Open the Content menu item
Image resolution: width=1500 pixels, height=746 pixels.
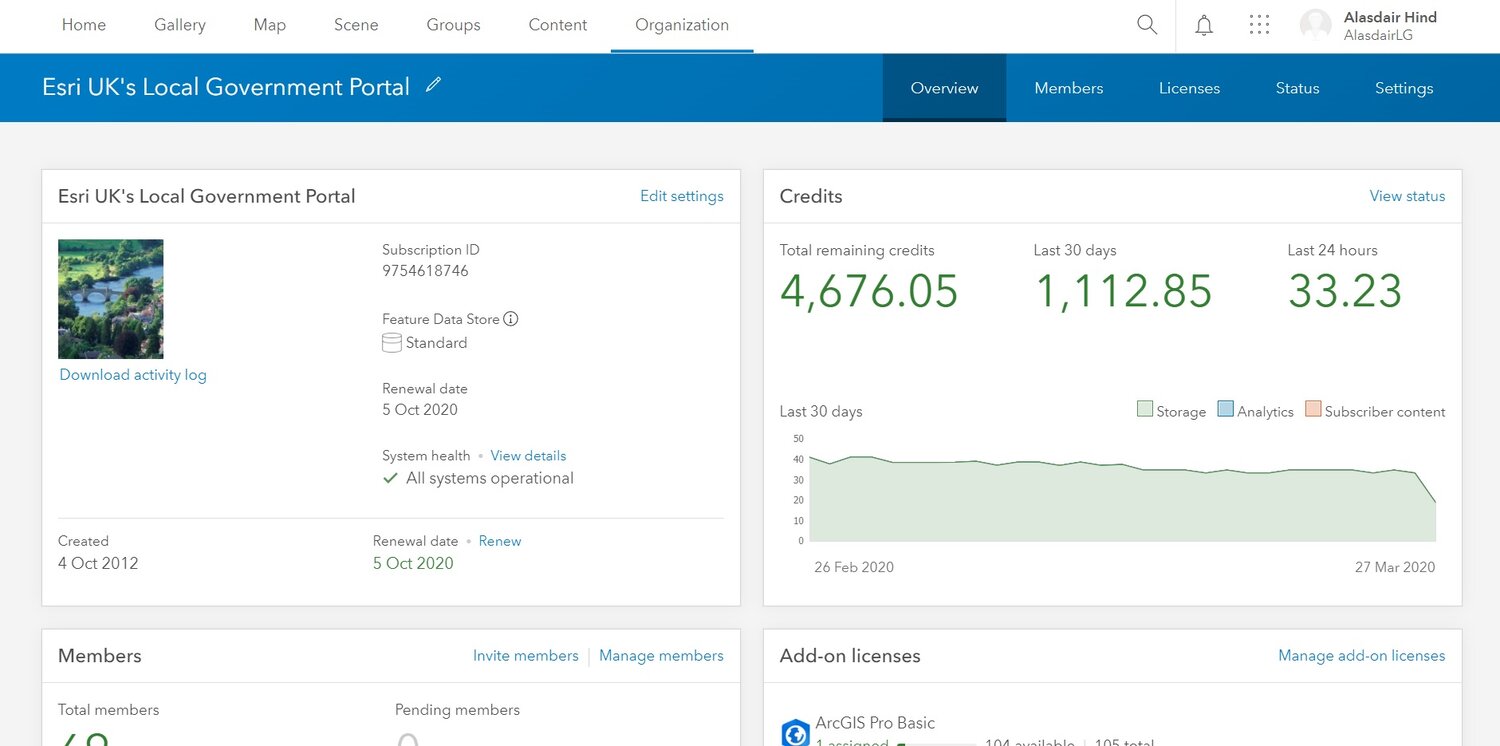tap(558, 25)
